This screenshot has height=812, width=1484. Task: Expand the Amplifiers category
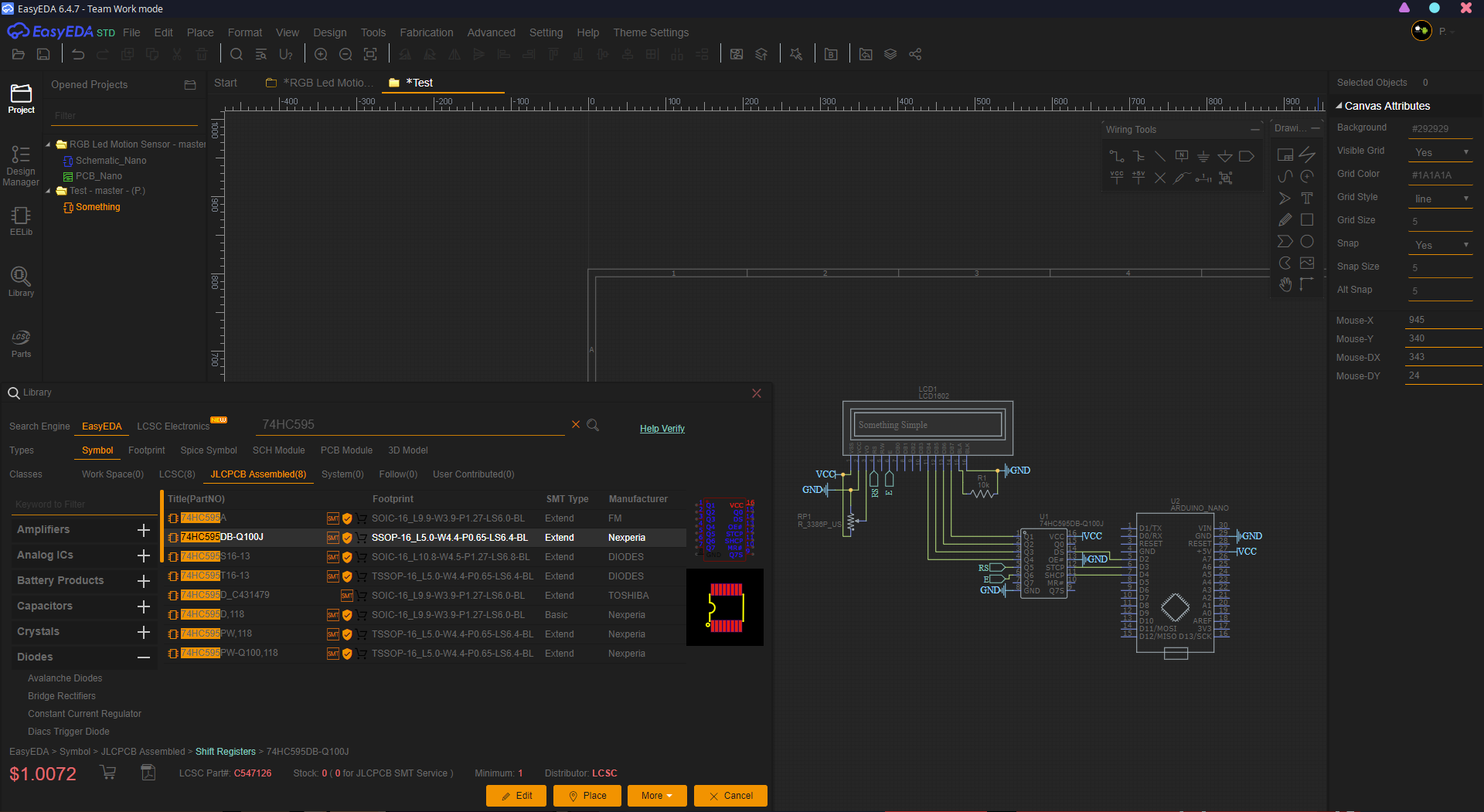[x=143, y=530]
